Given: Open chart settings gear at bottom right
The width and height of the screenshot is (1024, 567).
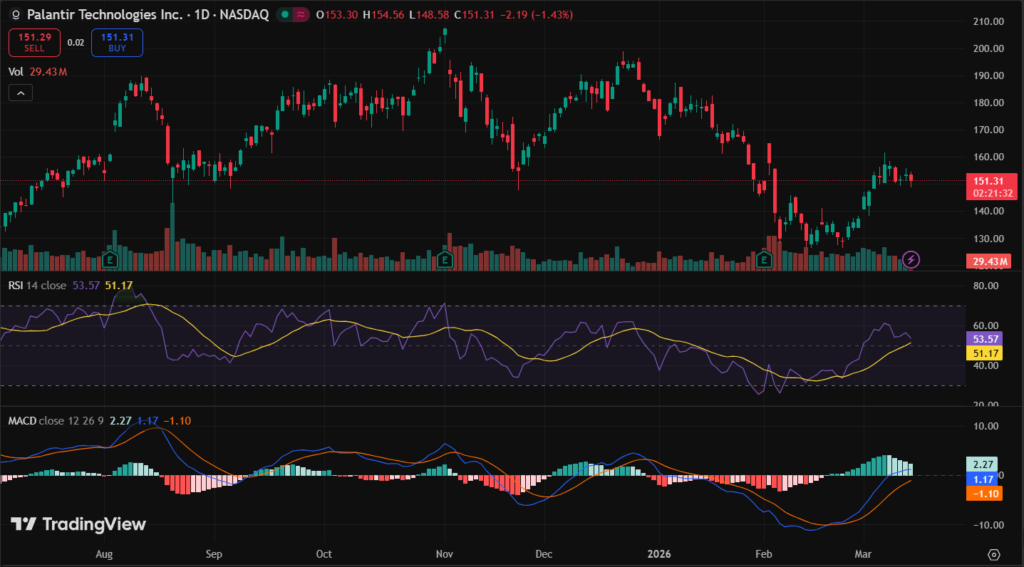Looking at the screenshot, I should pos(994,553).
